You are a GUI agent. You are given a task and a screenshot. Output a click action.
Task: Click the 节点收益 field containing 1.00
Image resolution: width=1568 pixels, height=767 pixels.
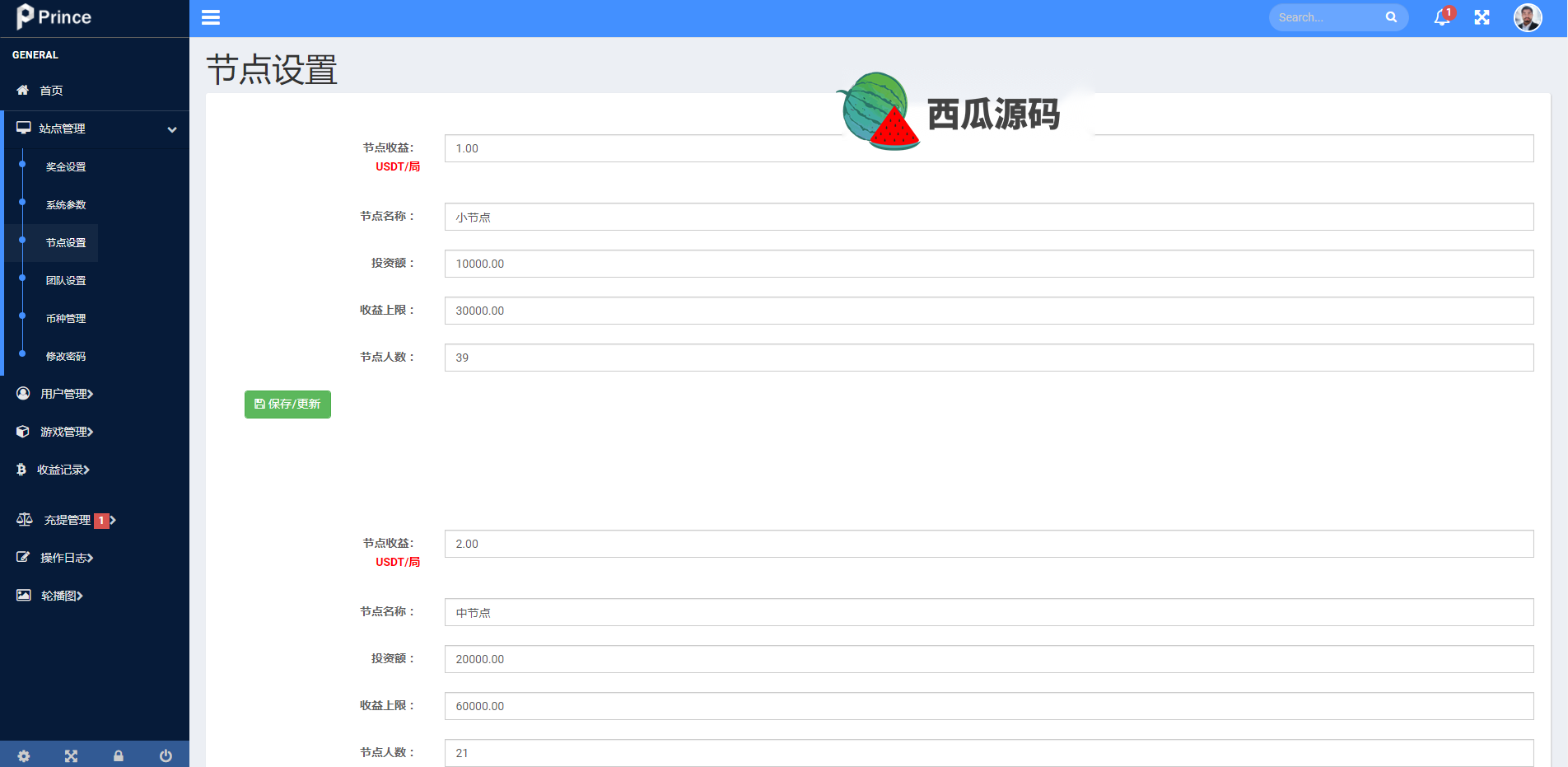[x=989, y=148]
